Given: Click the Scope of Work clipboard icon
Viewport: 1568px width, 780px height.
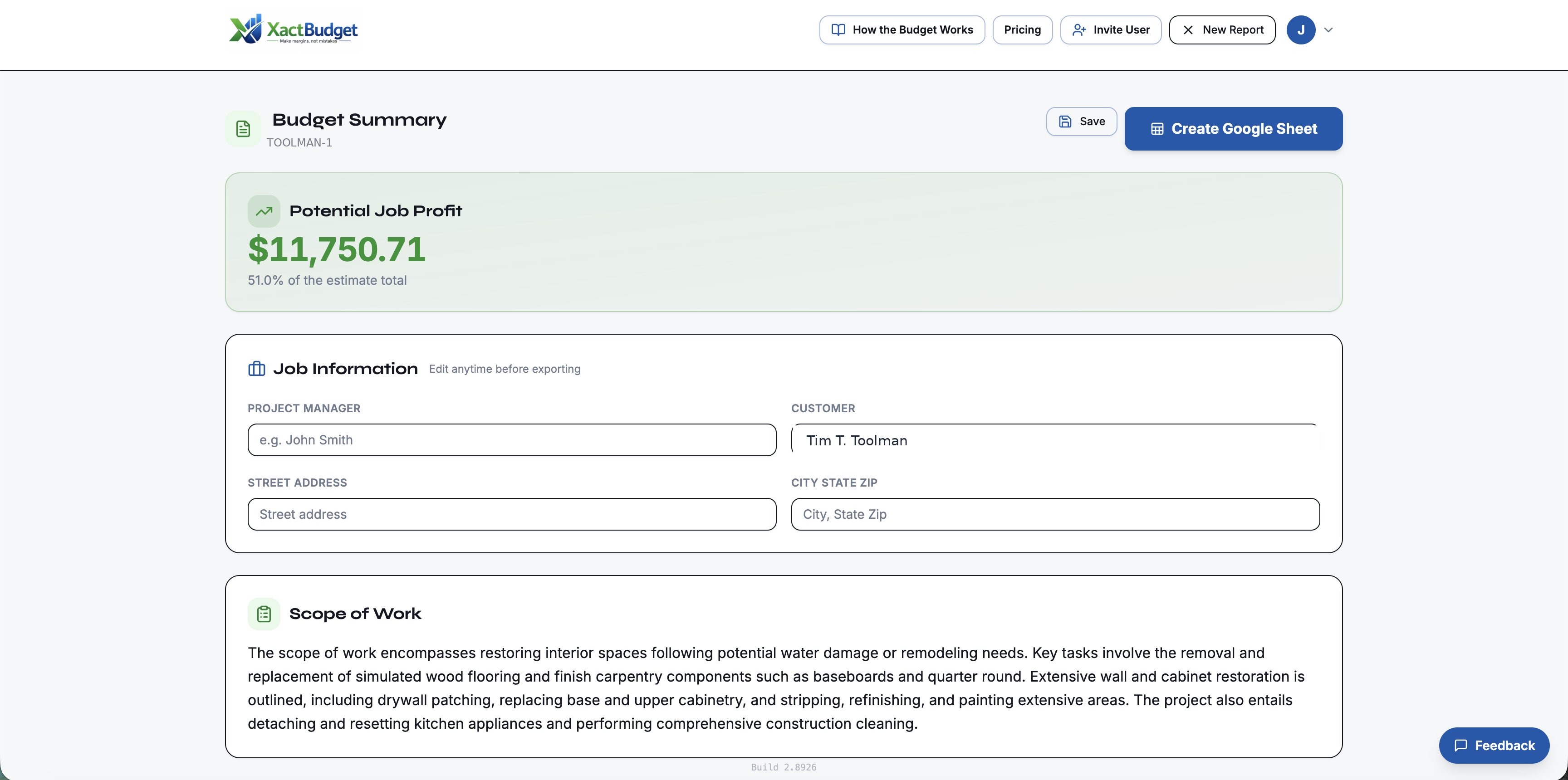Looking at the screenshot, I should (x=264, y=613).
